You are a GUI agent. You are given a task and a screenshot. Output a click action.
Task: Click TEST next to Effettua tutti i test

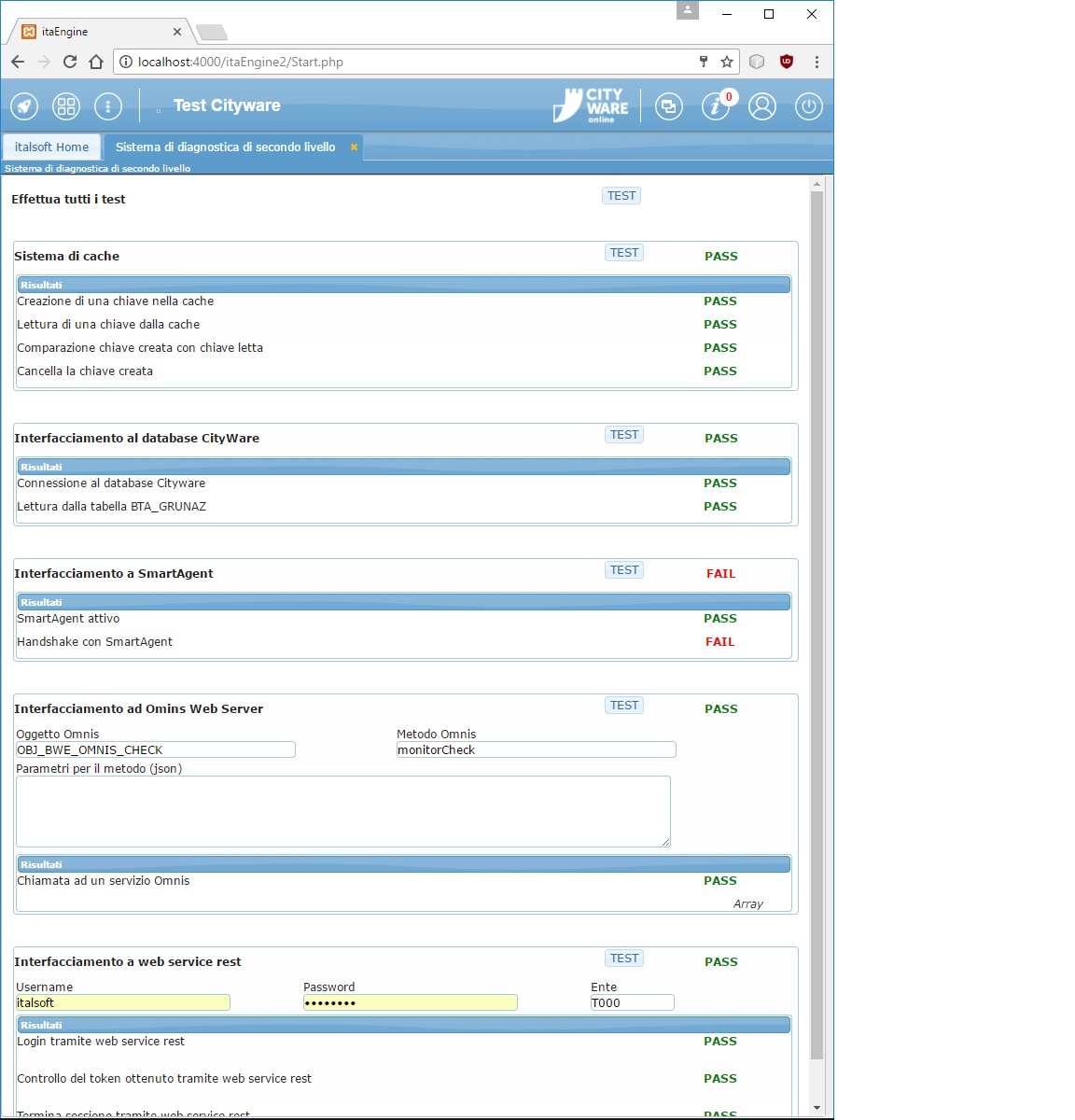(621, 196)
